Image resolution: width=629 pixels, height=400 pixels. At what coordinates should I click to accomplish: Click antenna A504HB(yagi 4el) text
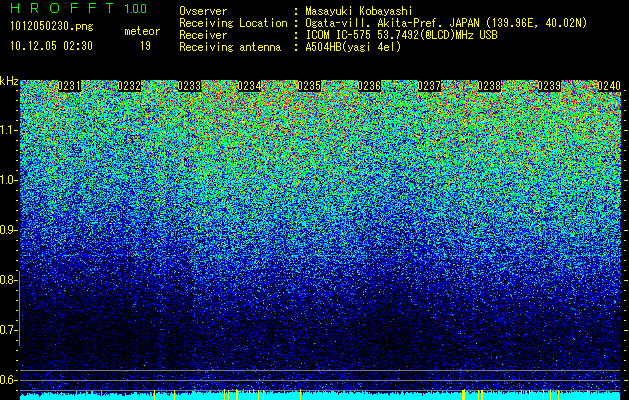353,47
